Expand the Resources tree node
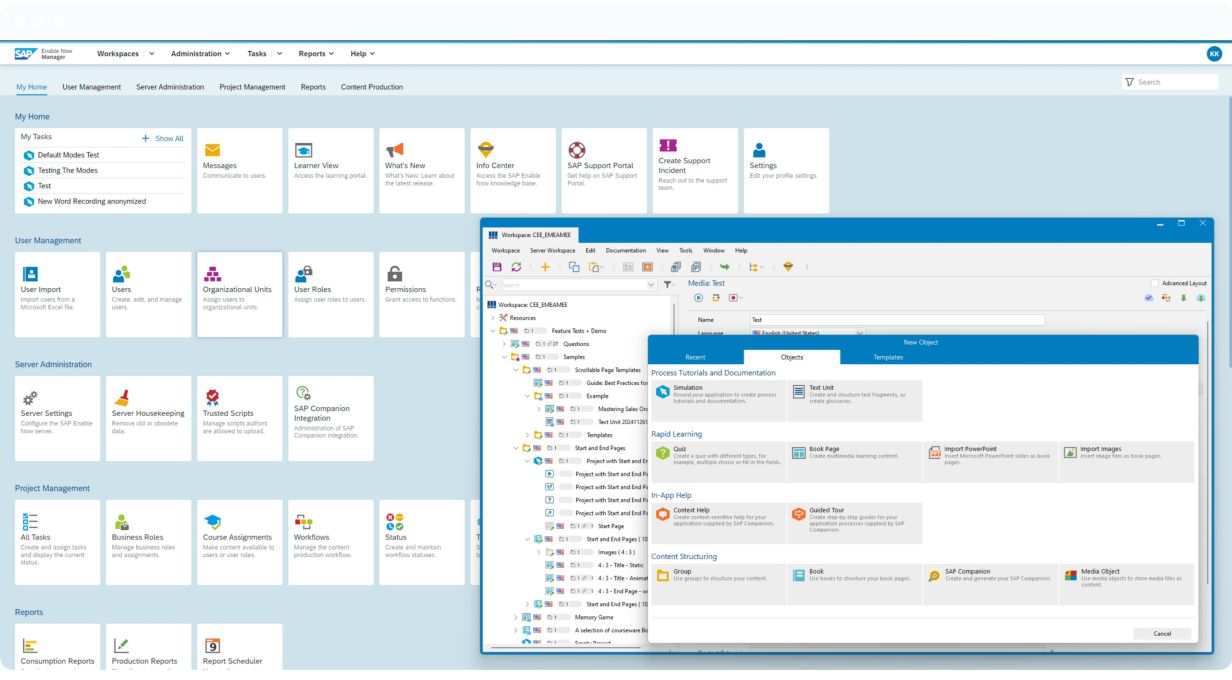This screenshot has width=1232, height=680. [x=492, y=317]
